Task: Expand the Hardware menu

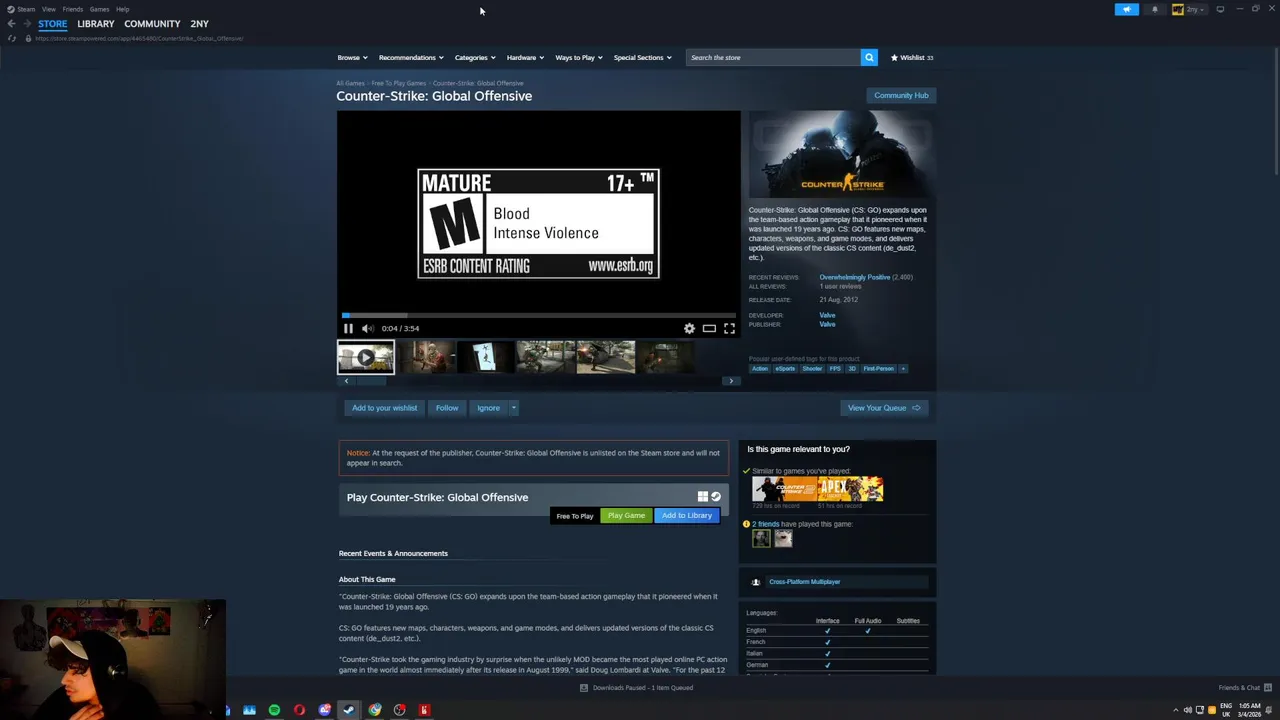Action: coord(525,57)
